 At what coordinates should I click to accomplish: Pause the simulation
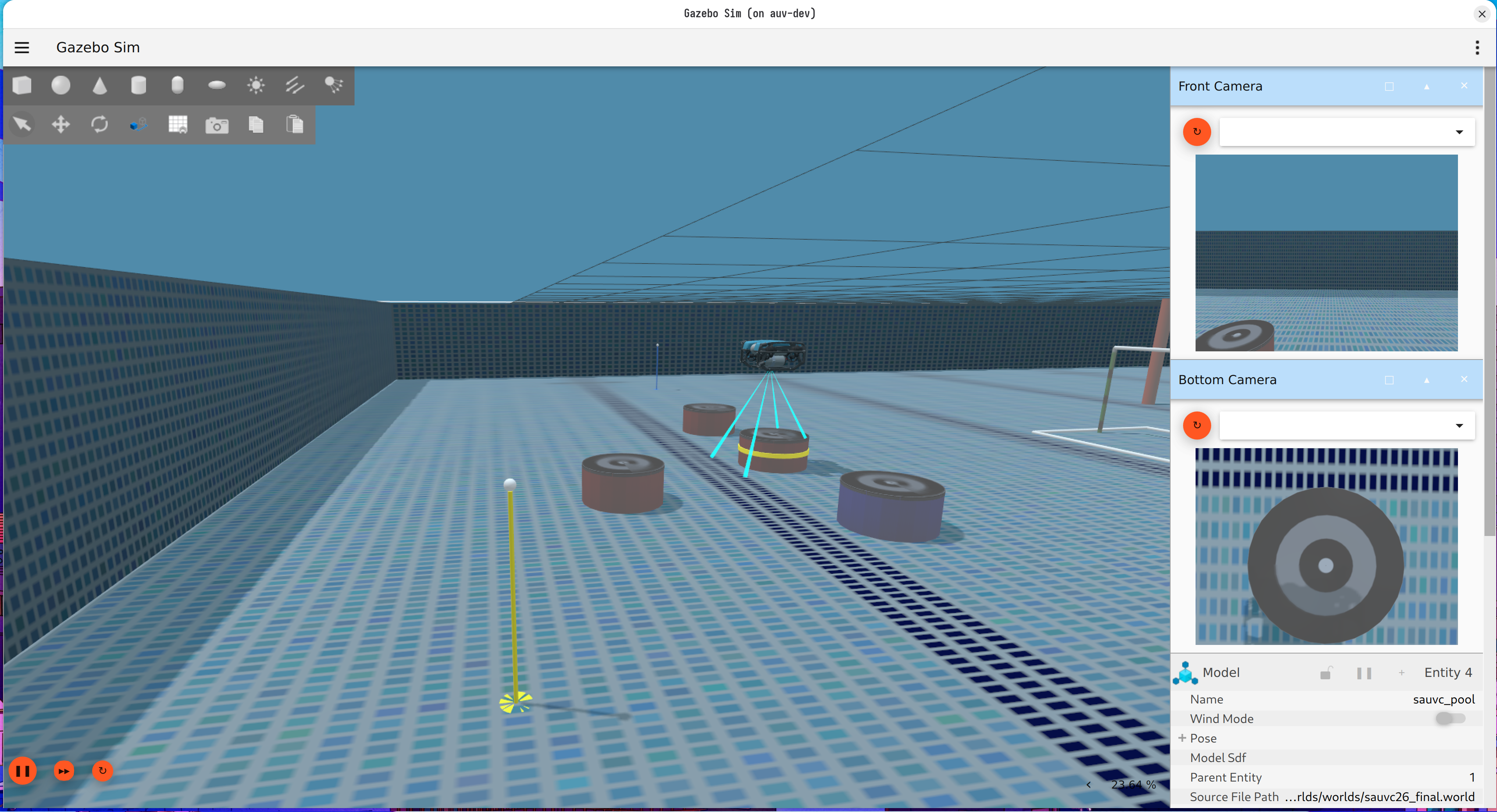[x=23, y=771]
